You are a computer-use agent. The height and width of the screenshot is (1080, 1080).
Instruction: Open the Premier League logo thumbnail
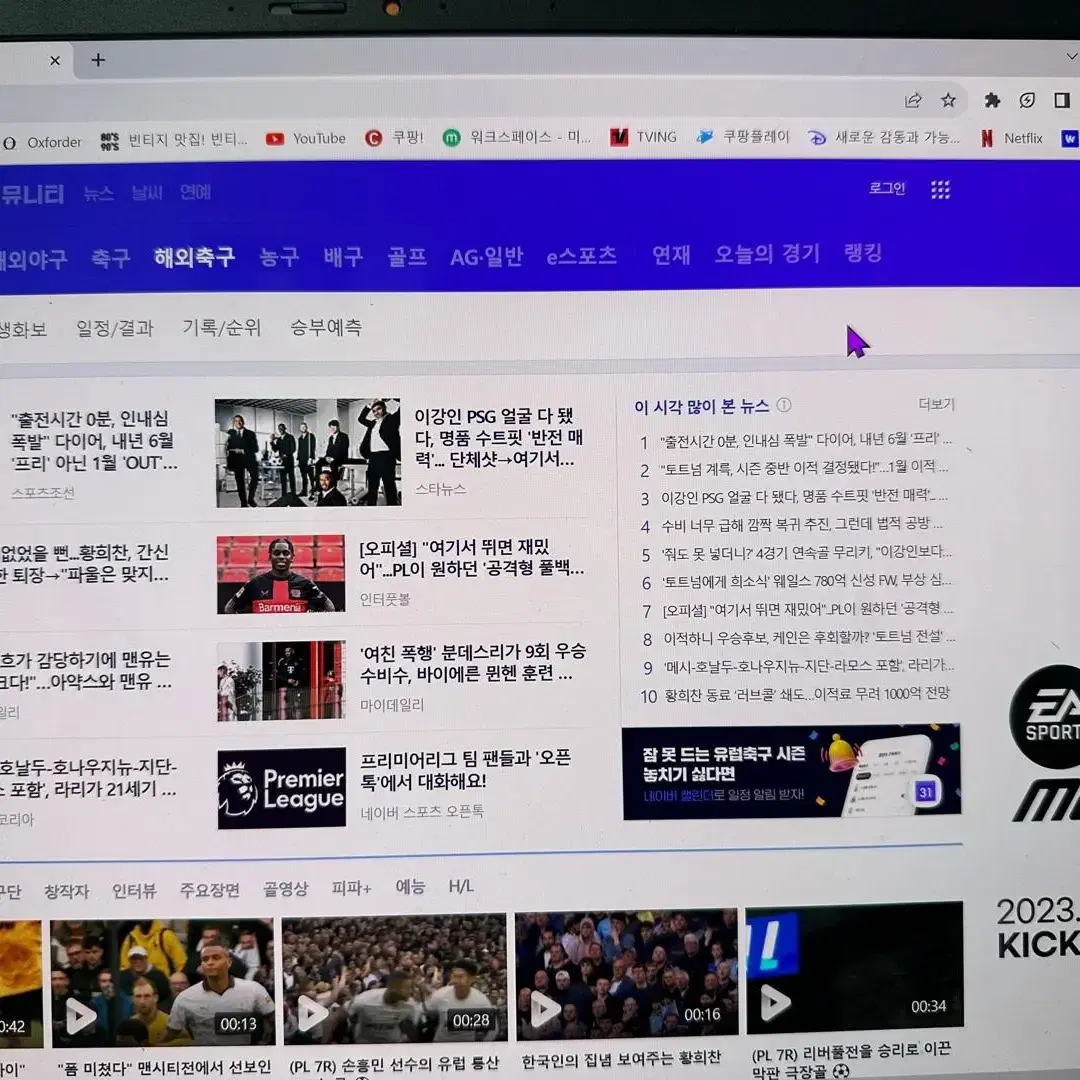coord(282,788)
